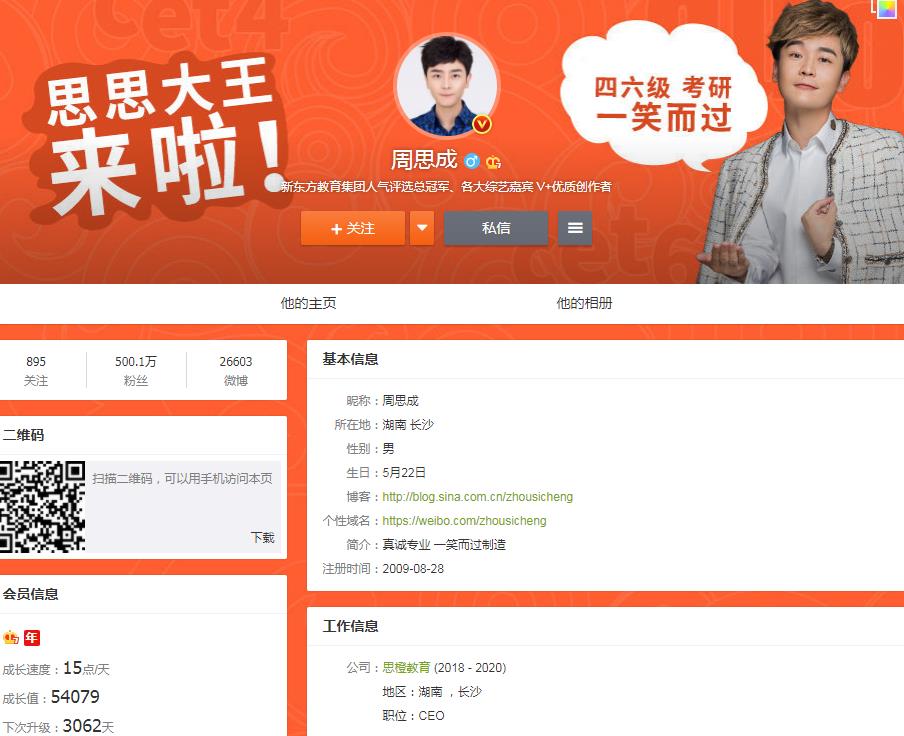This screenshot has width=904, height=736.
Task: Open the hamburger more-options menu button
Action: [x=575, y=228]
